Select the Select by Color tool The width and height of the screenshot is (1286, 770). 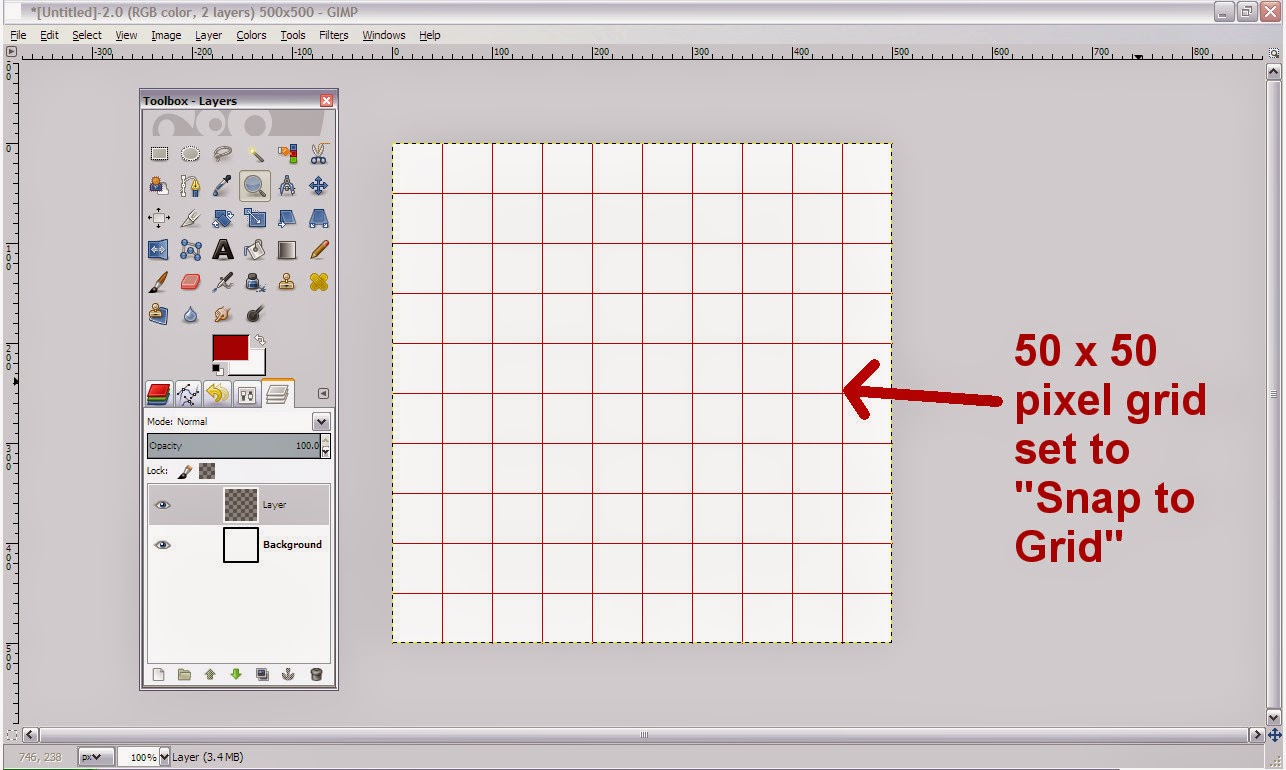pyautogui.click(x=287, y=154)
